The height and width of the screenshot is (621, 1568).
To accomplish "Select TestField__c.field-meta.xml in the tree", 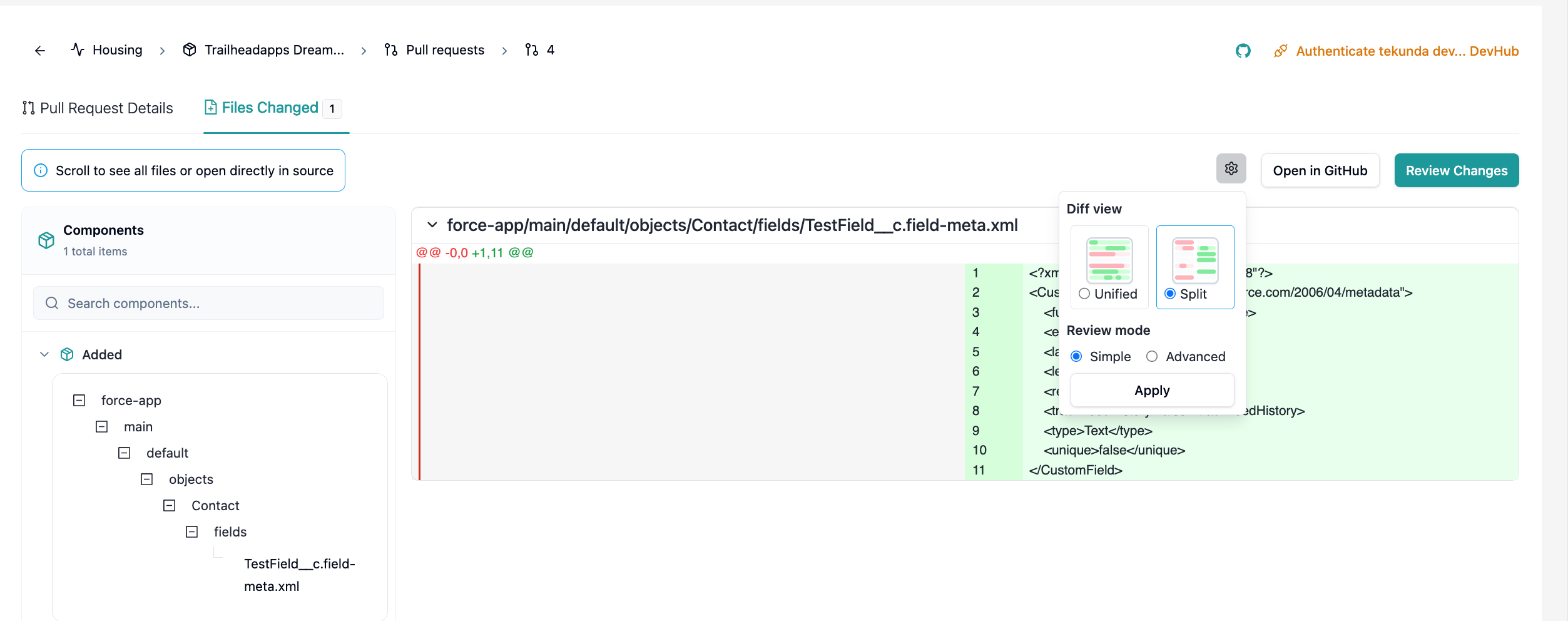I will 300,575.
